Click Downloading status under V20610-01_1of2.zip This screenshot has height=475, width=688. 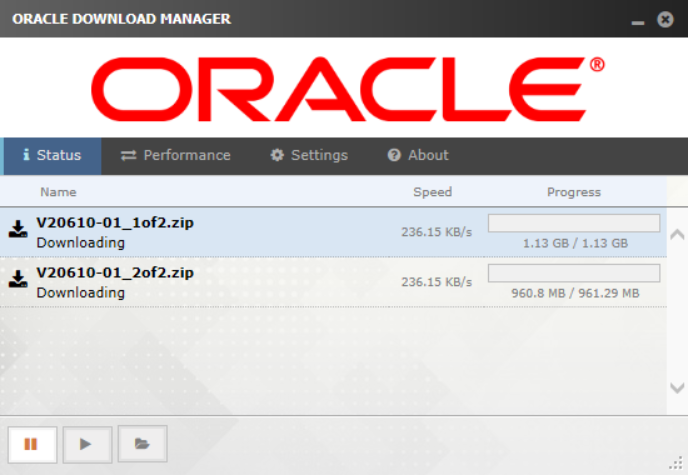tap(81, 243)
